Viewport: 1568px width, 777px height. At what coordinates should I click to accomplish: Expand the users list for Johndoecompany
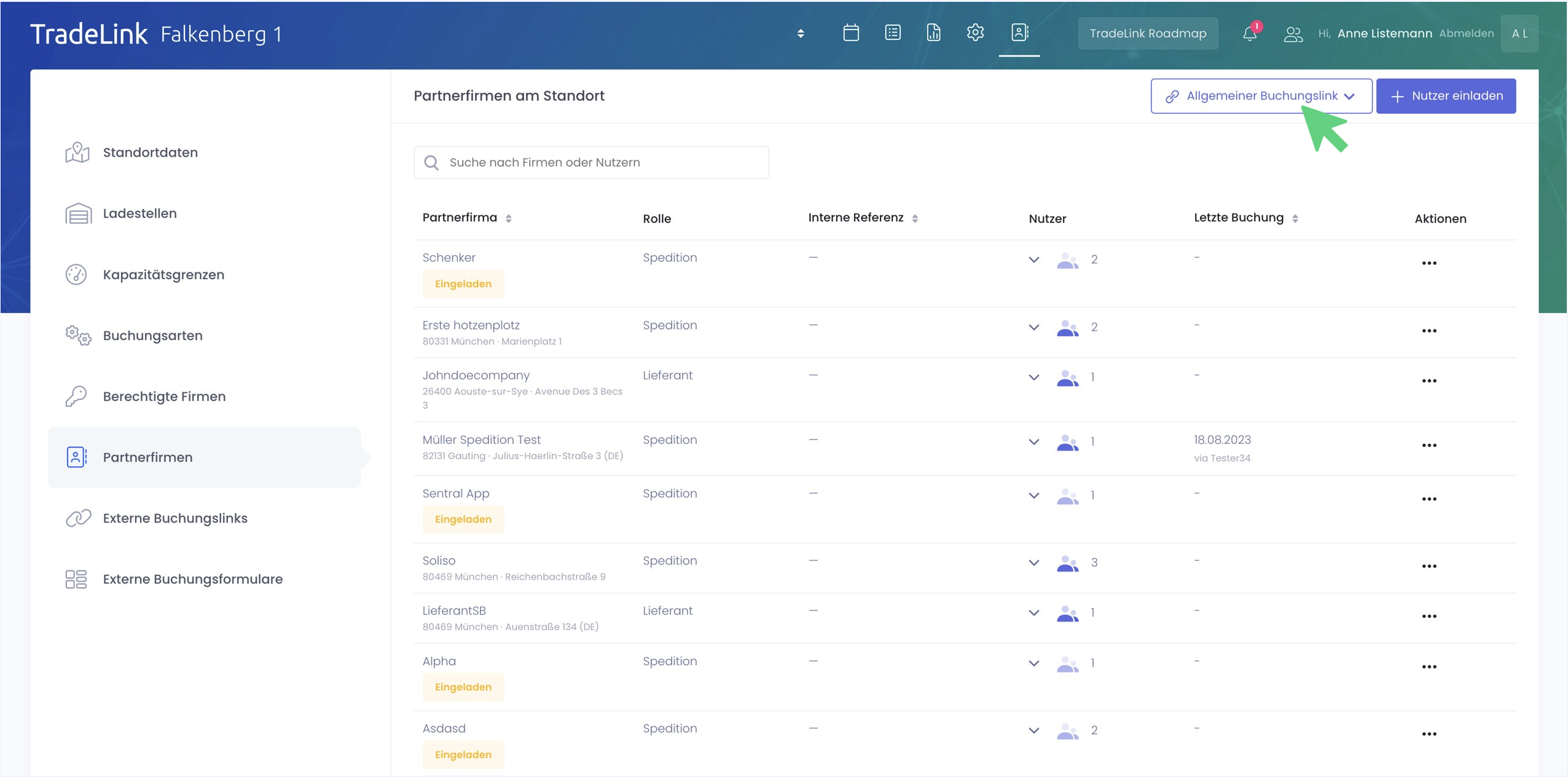(x=1033, y=377)
